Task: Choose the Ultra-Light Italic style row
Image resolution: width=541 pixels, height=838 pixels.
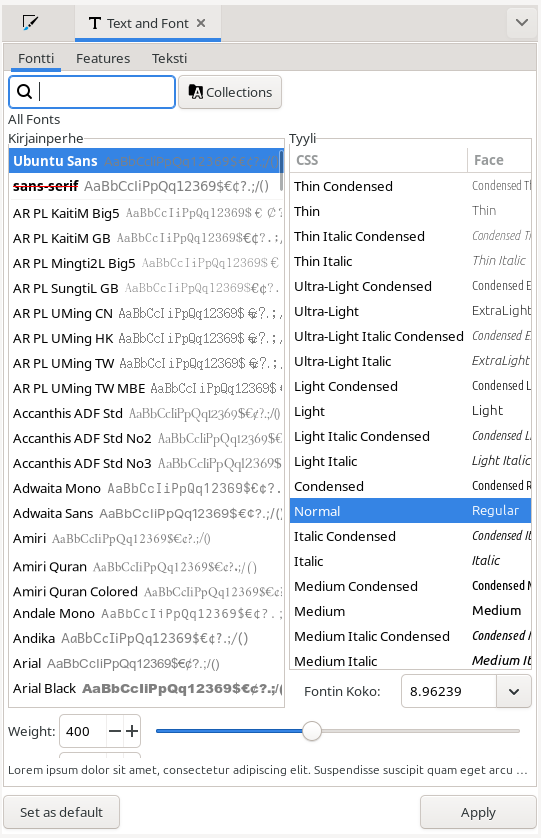Action: tap(411, 361)
